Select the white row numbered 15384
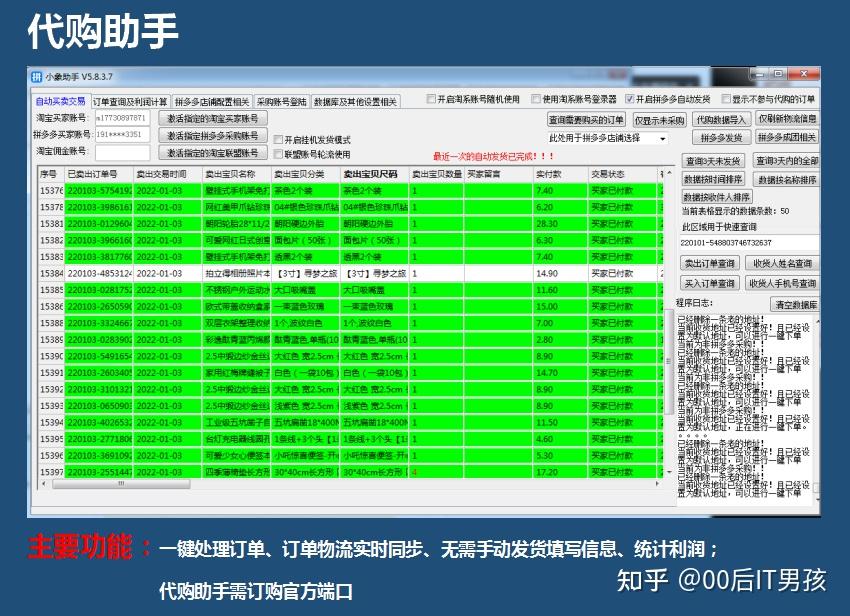This screenshot has height=616, width=850. click(x=350, y=273)
